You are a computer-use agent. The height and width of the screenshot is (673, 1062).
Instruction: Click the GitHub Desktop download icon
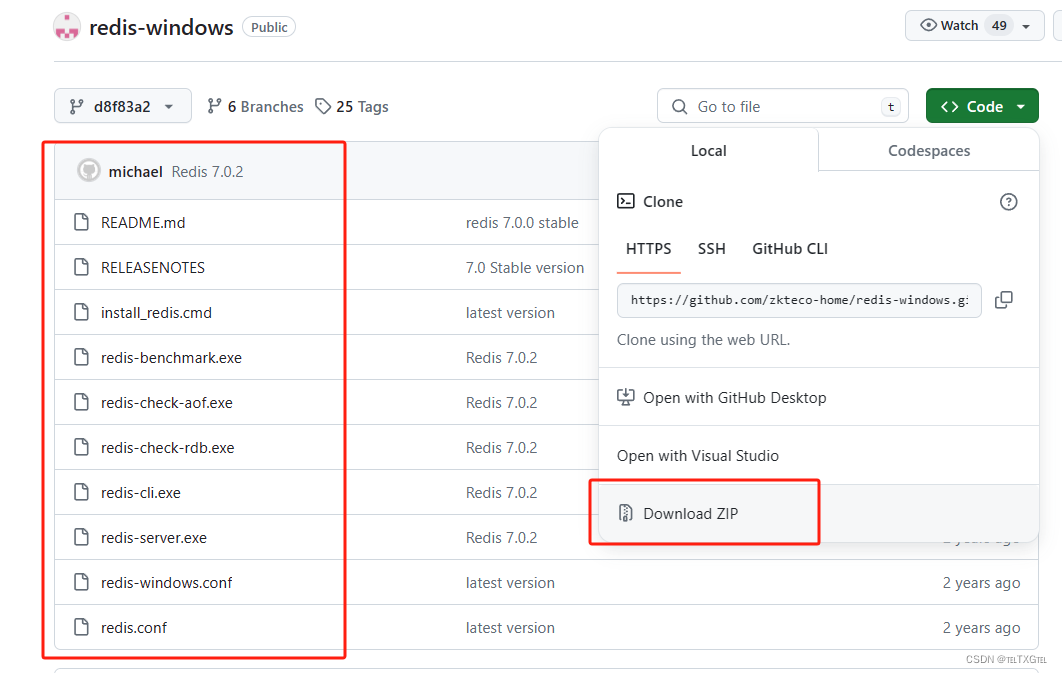(x=625, y=397)
